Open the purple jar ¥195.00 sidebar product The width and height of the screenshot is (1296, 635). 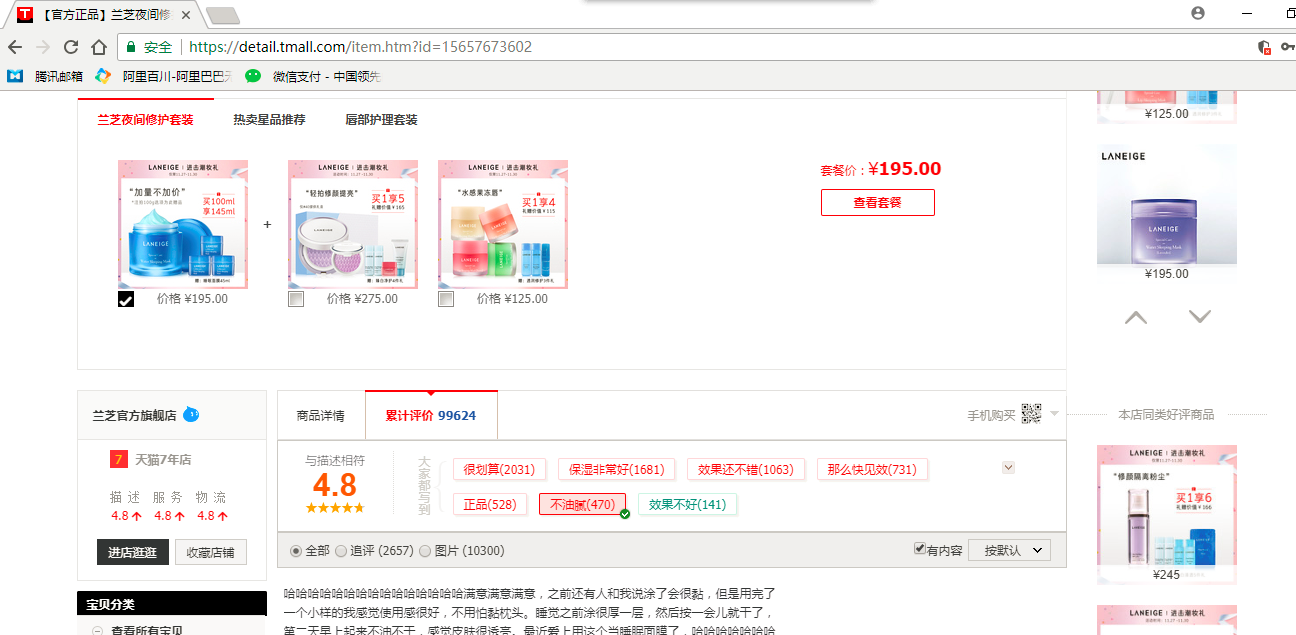(1167, 205)
